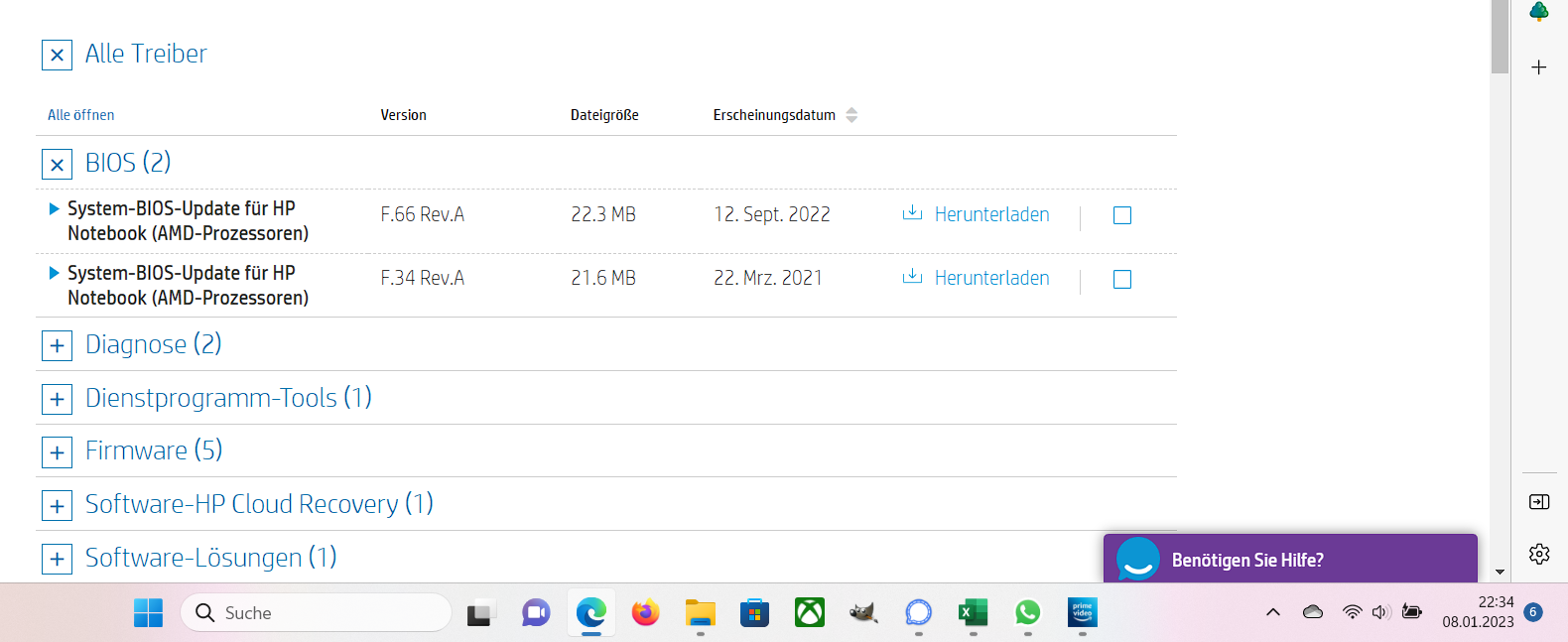Viewport: 1568px width, 642px height.
Task: Download the F.34 Rev.A BIOS update
Action: pyautogui.click(x=976, y=278)
